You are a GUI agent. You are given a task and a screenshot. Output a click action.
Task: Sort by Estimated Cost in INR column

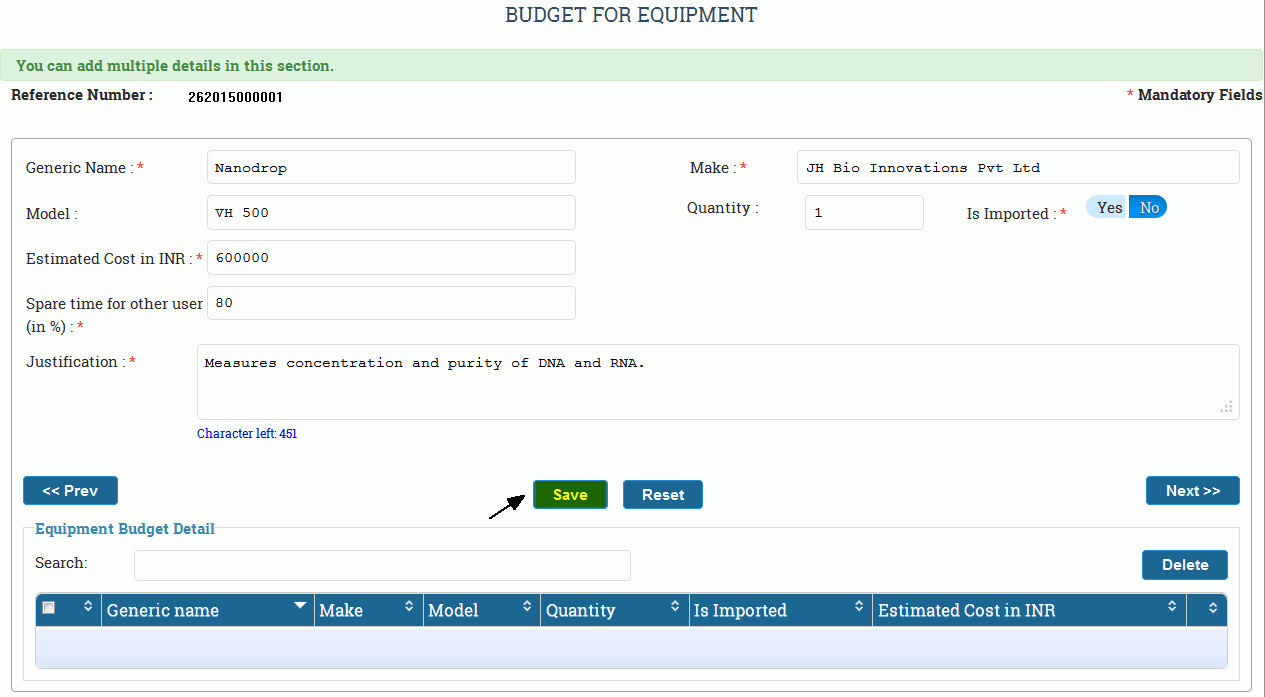1172,607
